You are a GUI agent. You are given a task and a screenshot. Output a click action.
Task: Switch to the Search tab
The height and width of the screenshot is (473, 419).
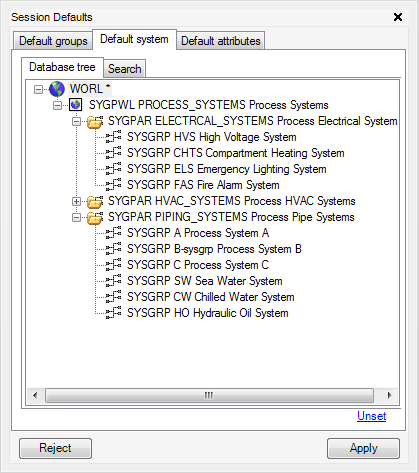click(124, 69)
